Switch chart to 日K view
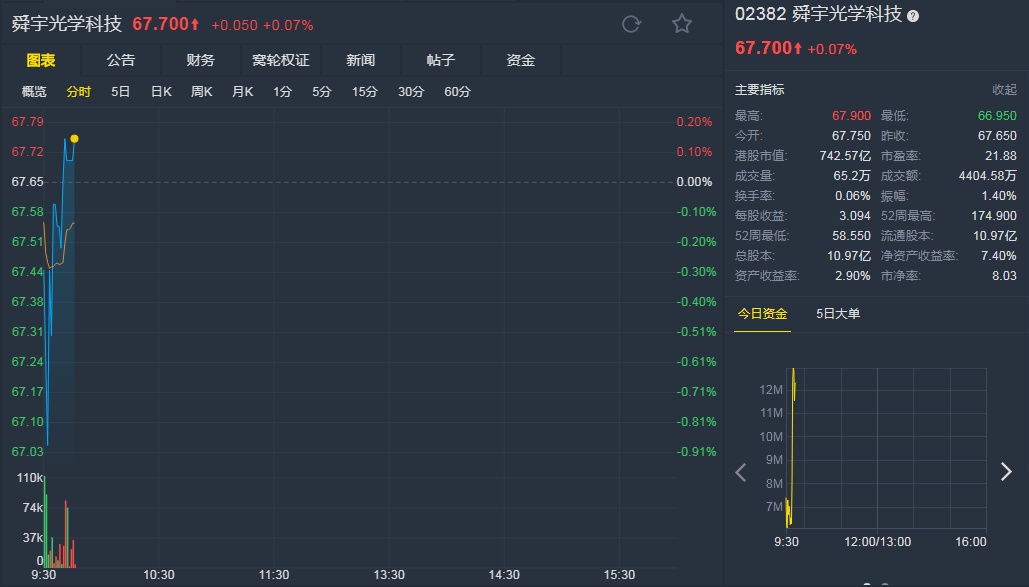The image size is (1029, 587). pos(161,92)
